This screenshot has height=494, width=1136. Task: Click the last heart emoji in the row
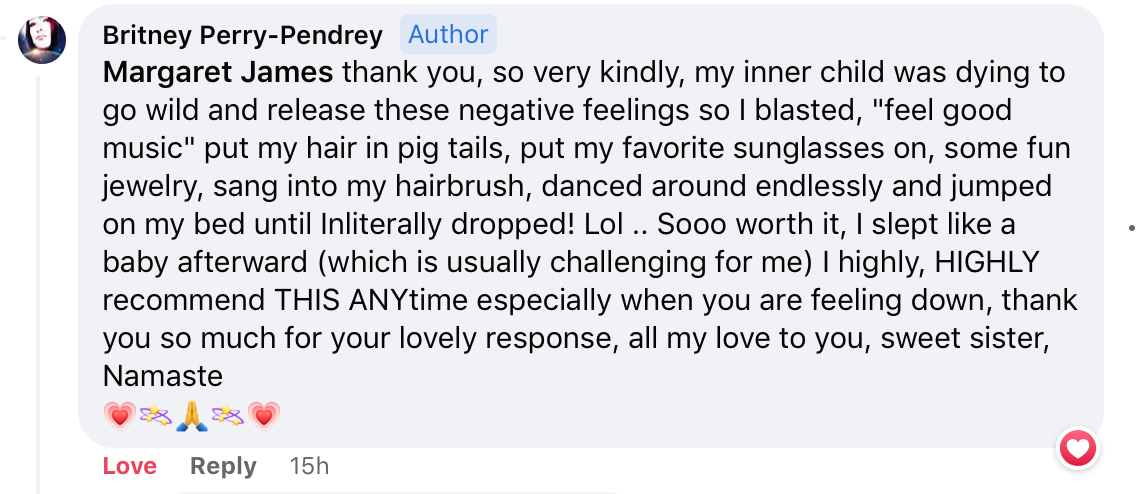[x=265, y=414]
